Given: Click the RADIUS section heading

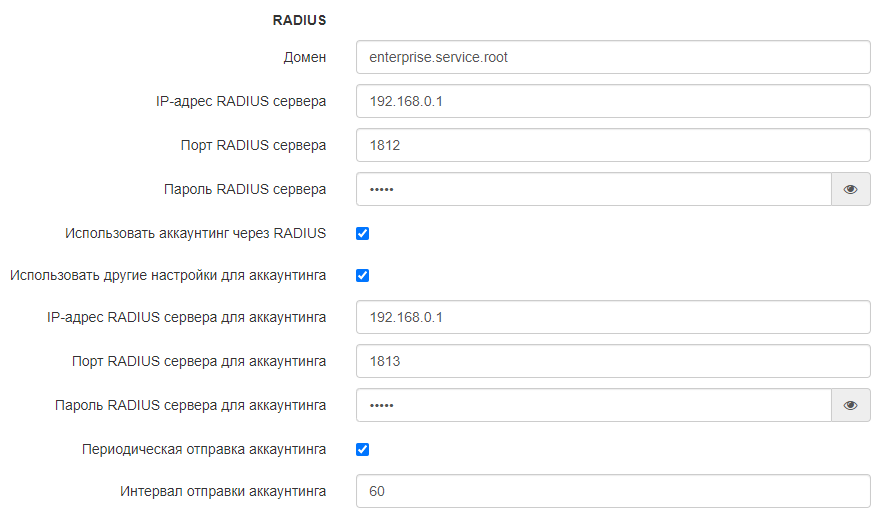Looking at the screenshot, I should tap(299, 19).
